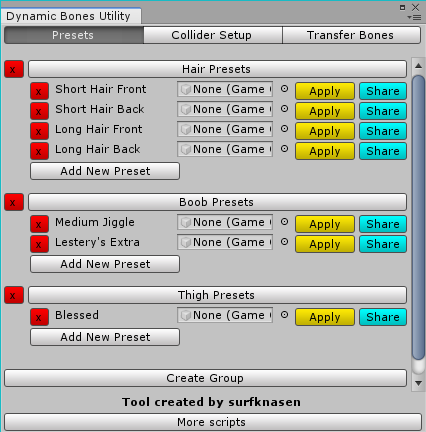Open object picker circle for Medium Jiggle
This screenshot has height=432, width=426.
(284, 222)
